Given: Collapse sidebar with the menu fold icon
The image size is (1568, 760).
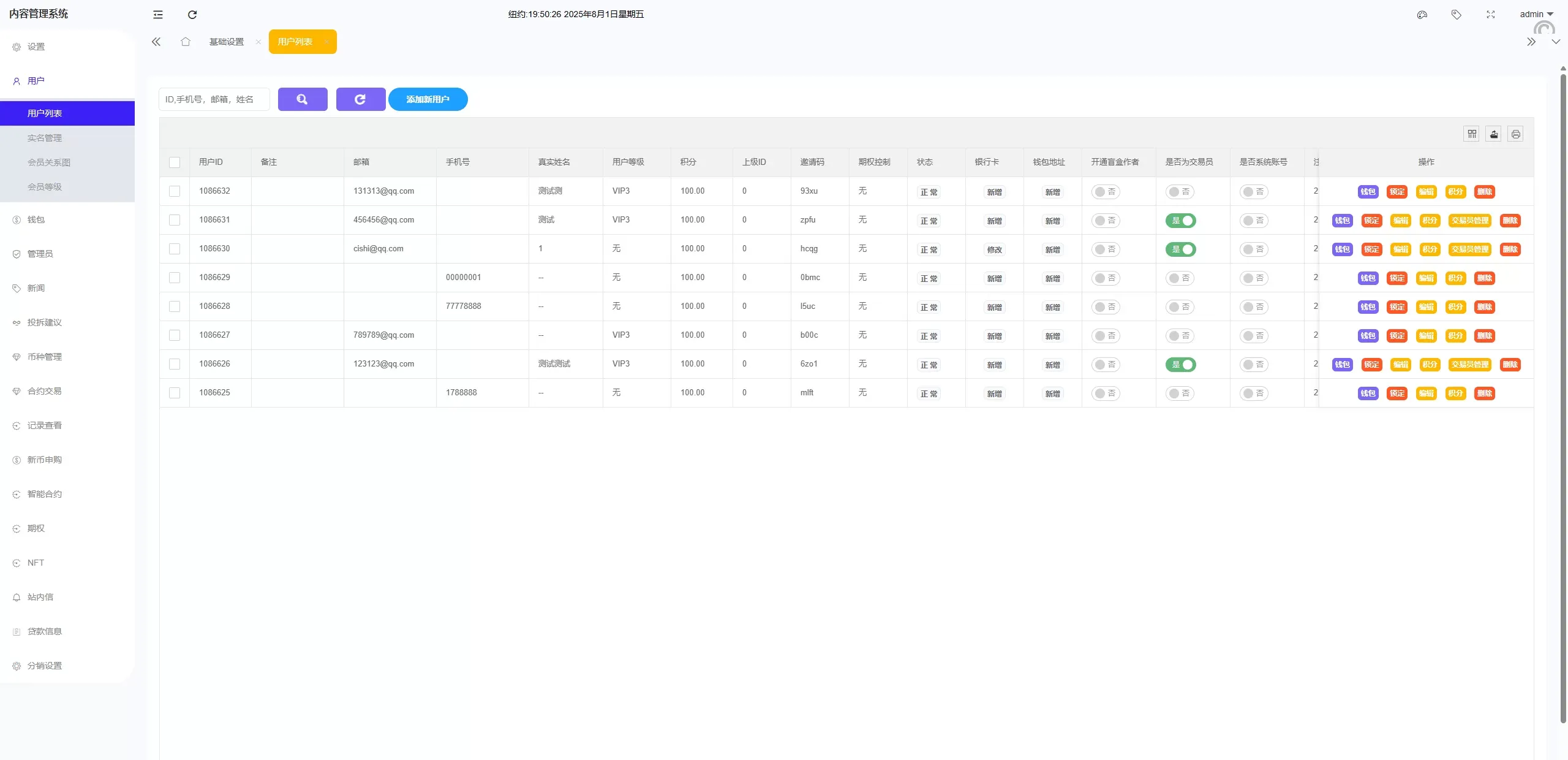Looking at the screenshot, I should (x=158, y=15).
